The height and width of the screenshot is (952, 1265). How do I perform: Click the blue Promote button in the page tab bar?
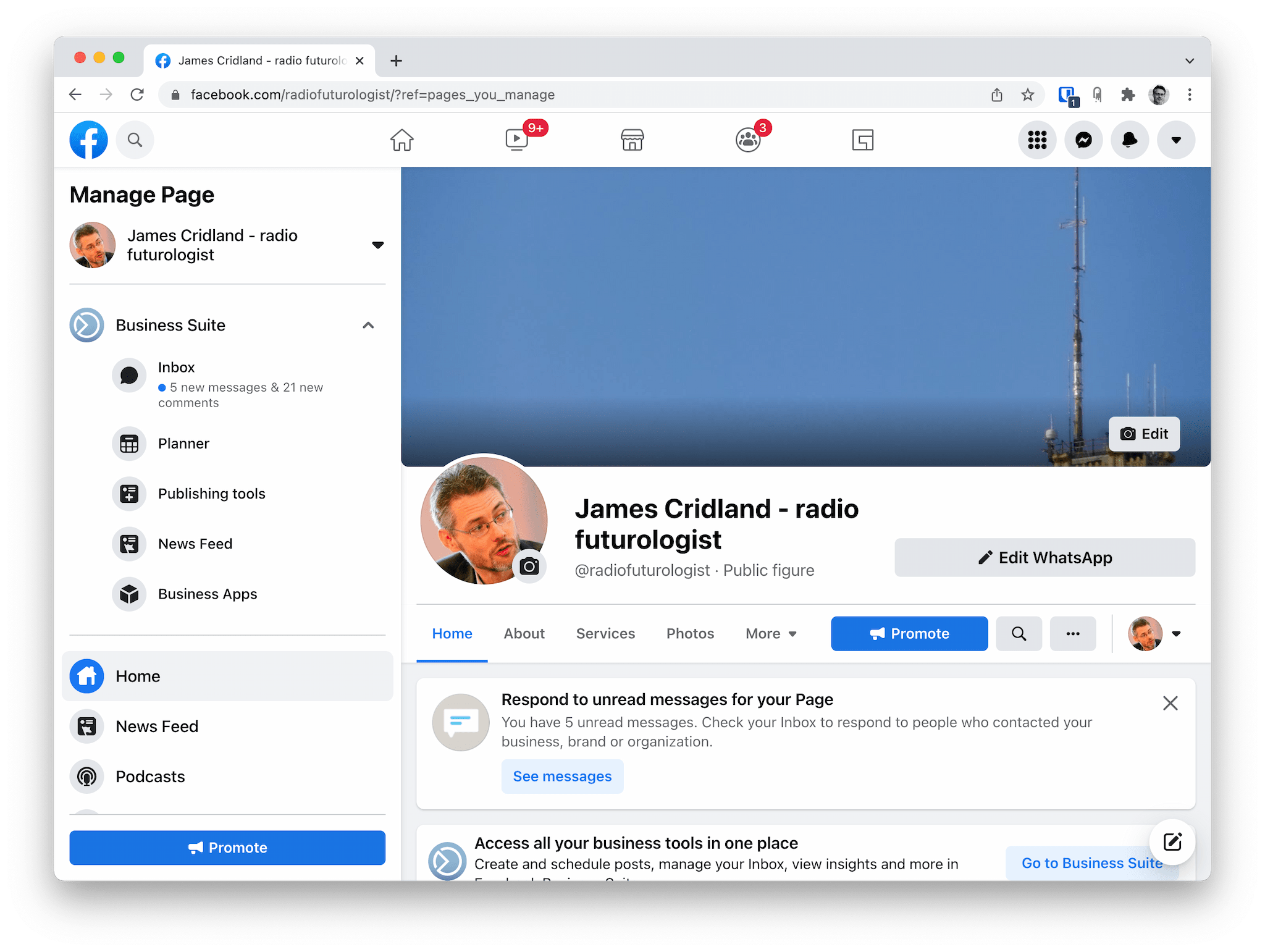click(909, 633)
